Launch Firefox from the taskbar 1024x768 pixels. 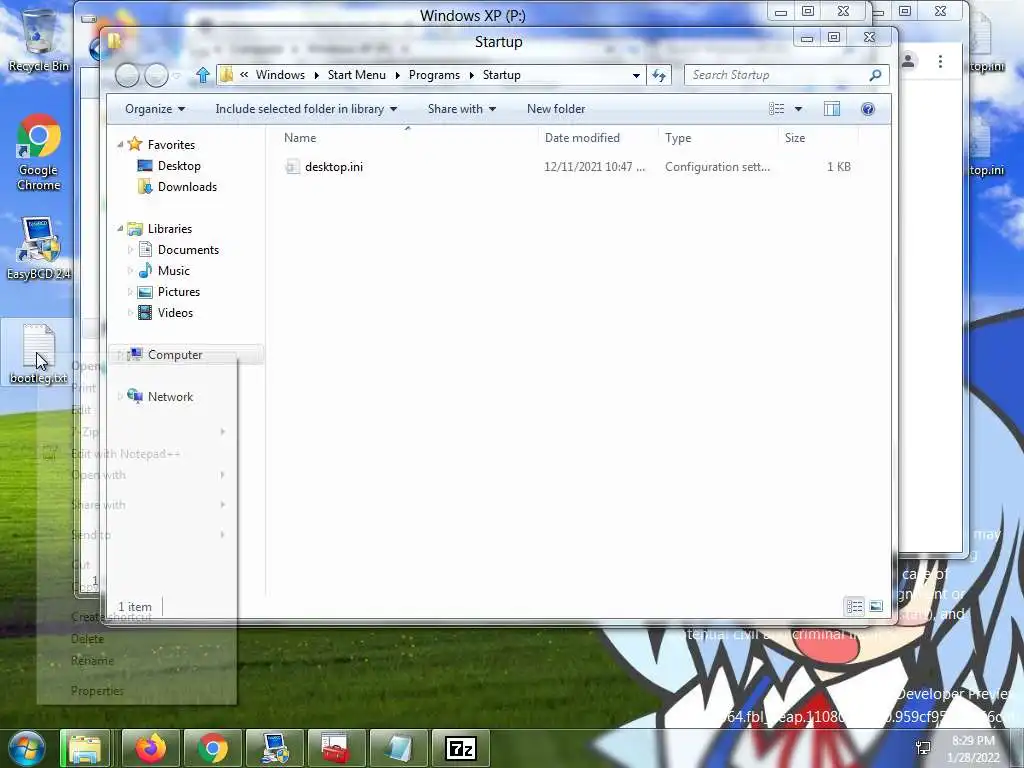tap(151, 748)
